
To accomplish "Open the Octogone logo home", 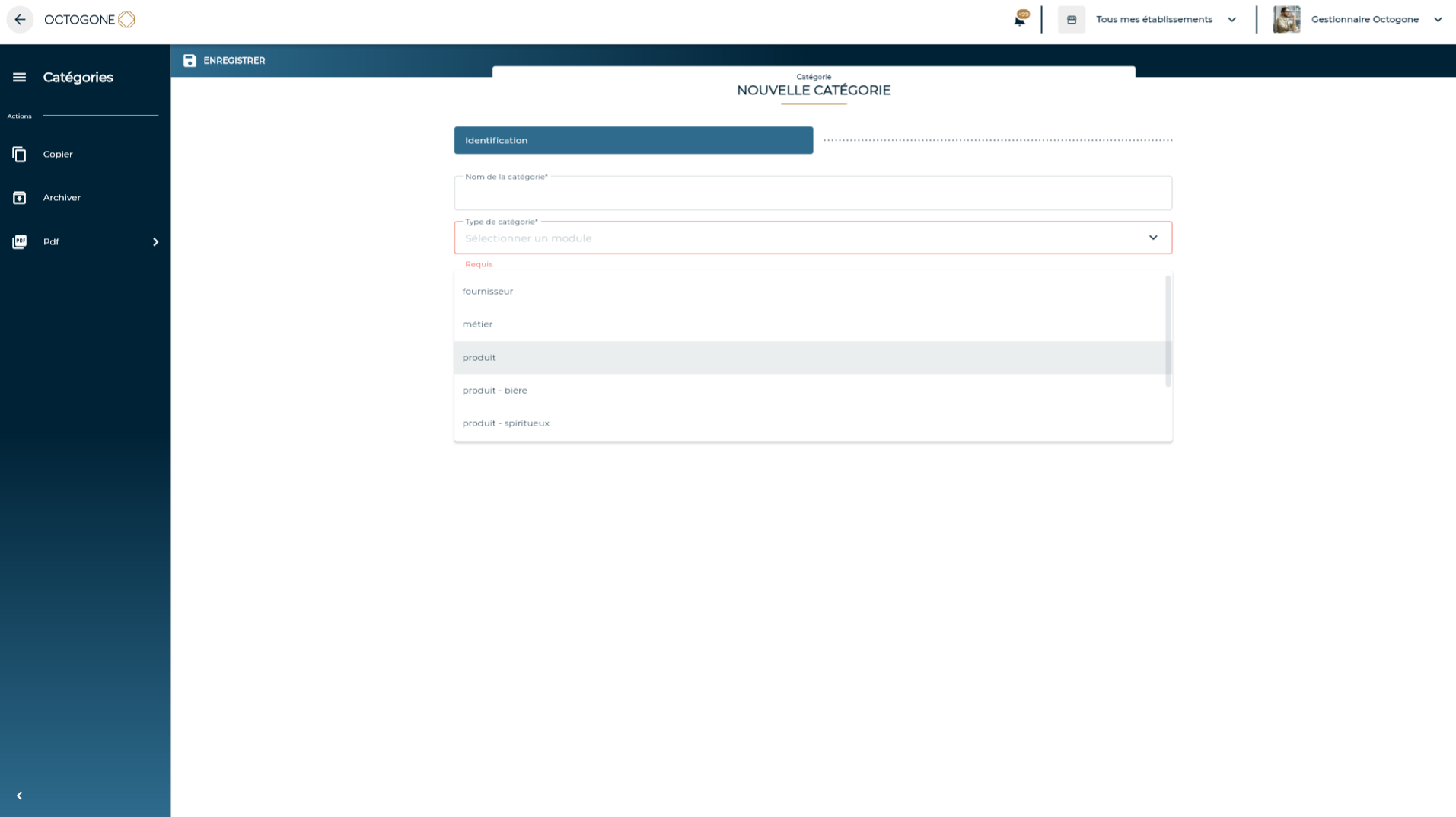I will (90, 20).
